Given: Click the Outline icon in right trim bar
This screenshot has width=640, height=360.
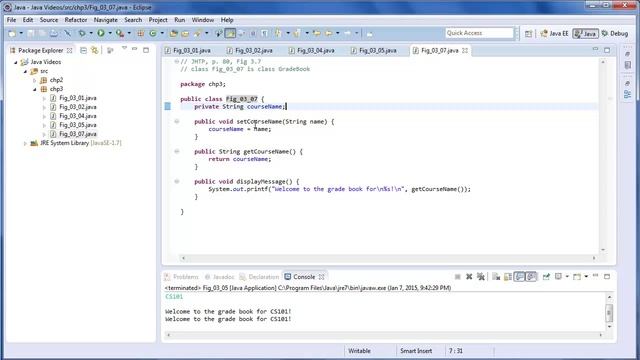Looking at the screenshot, I should click(x=628, y=95).
